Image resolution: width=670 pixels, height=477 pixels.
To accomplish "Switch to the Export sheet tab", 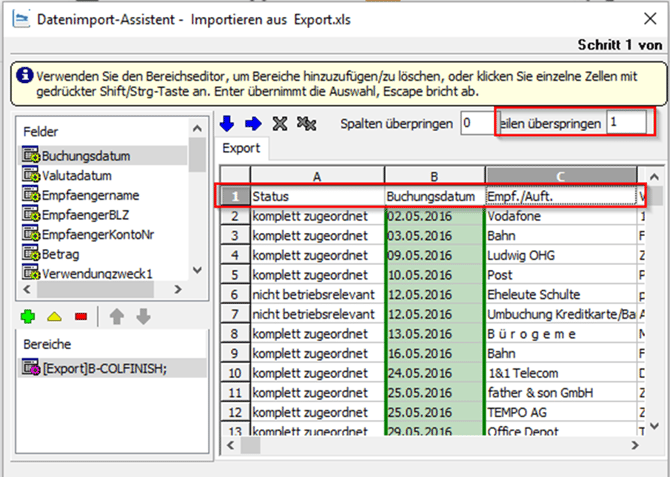I will click(x=243, y=149).
